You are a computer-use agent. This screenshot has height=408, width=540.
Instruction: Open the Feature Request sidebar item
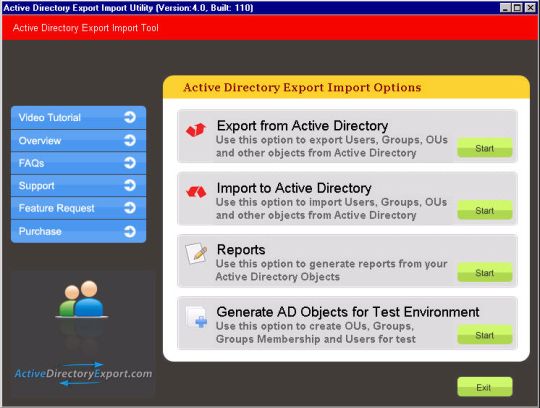[79, 208]
